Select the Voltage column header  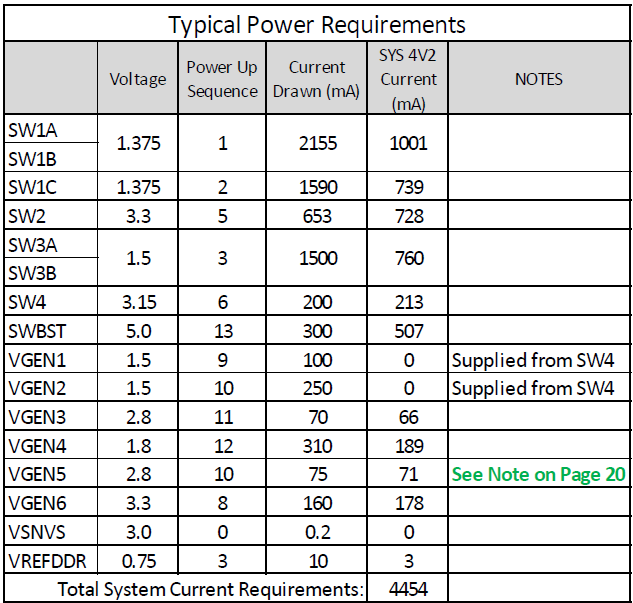pyautogui.click(x=138, y=78)
